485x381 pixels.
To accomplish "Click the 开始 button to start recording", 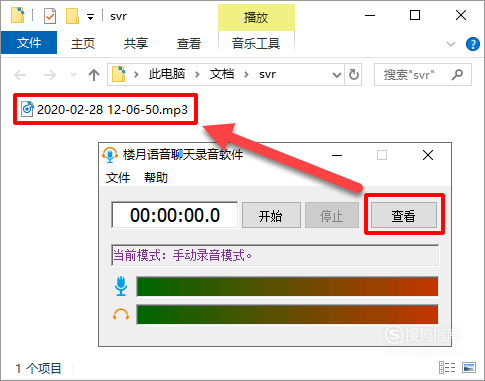I will pos(271,215).
